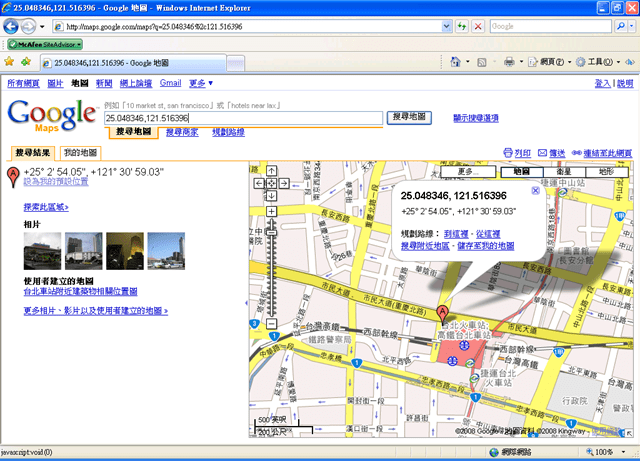Open the first photo thumbnail
The height and width of the screenshot is (461, 640).
coord(42,251)
